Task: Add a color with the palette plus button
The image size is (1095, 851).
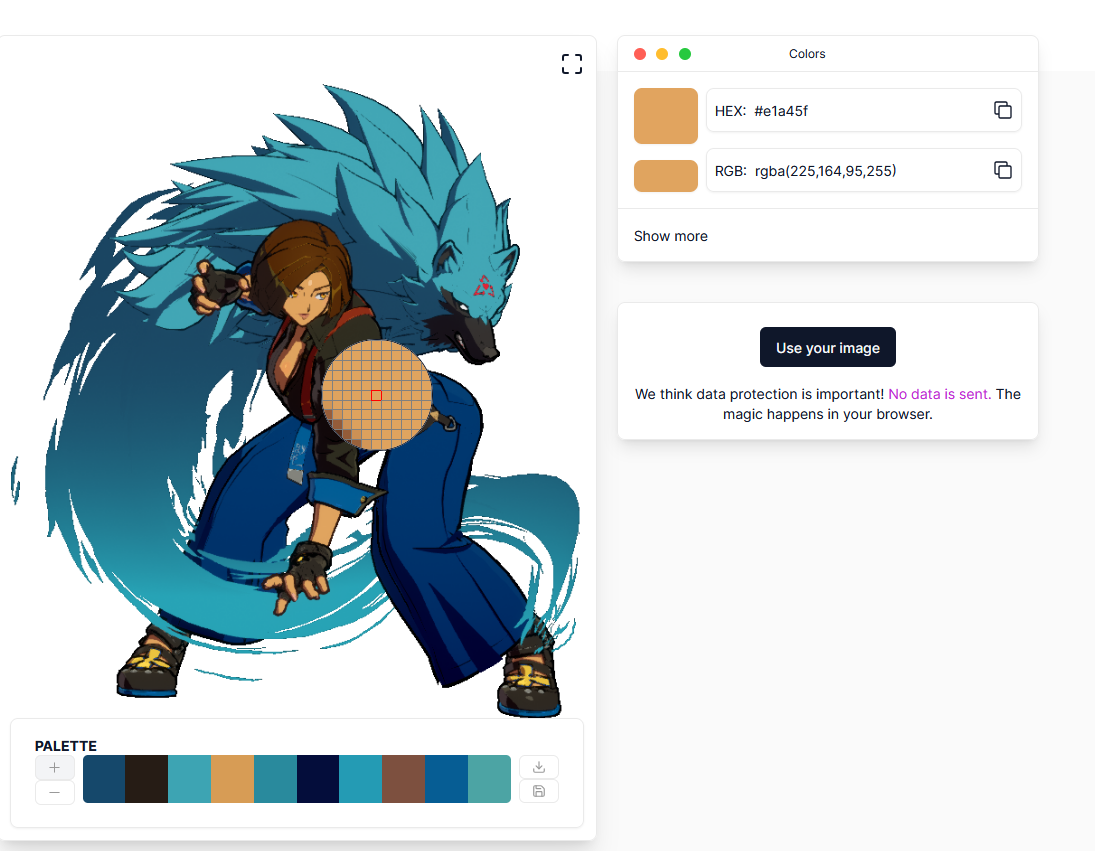Action: (x=54, y=767)
